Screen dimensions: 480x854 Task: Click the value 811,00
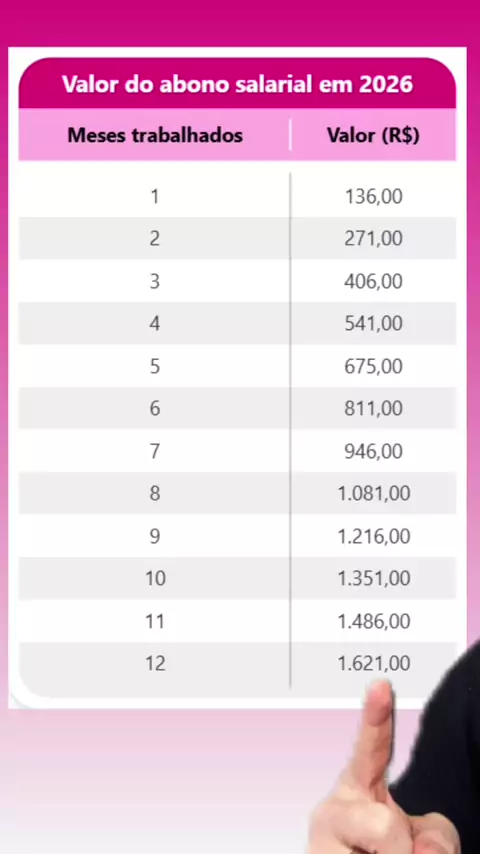(x=373, y=408)
